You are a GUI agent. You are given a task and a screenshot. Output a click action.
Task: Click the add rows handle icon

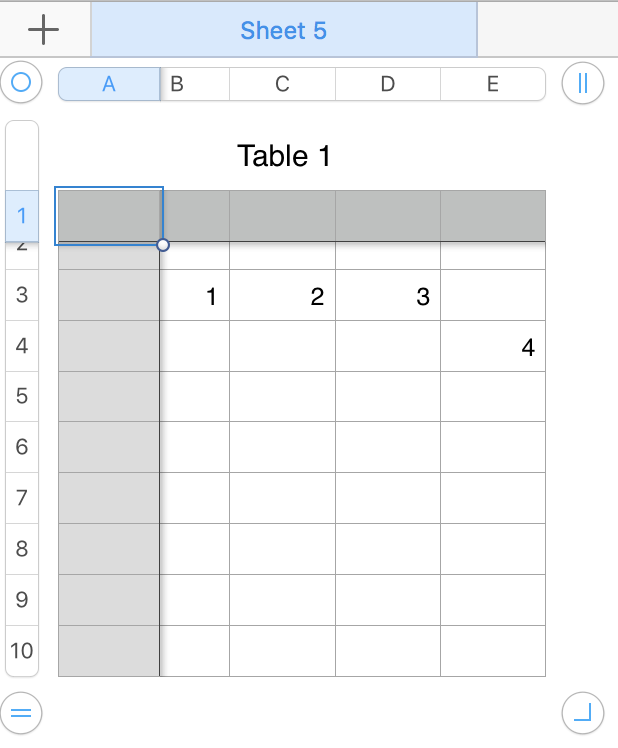(21, 713)
